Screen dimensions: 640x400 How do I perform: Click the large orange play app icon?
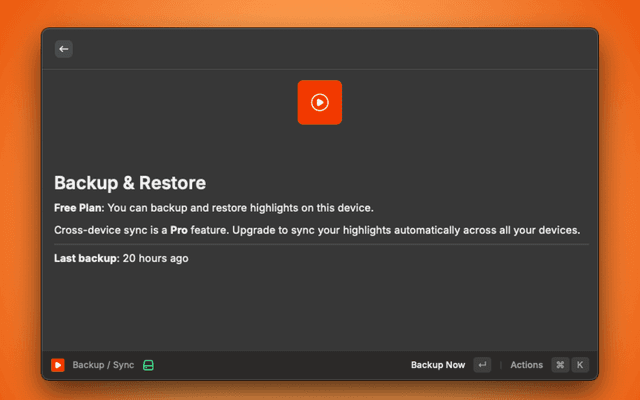point(319,102)
